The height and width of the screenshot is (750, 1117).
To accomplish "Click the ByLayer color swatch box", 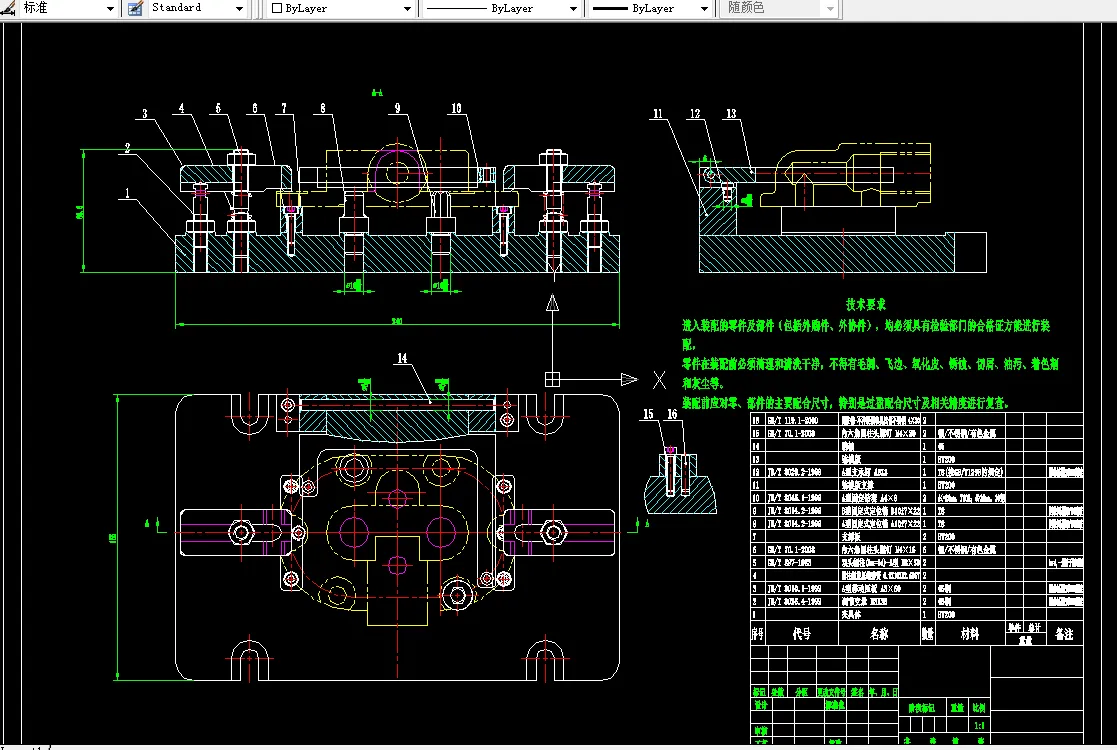I will pos(277,8).
